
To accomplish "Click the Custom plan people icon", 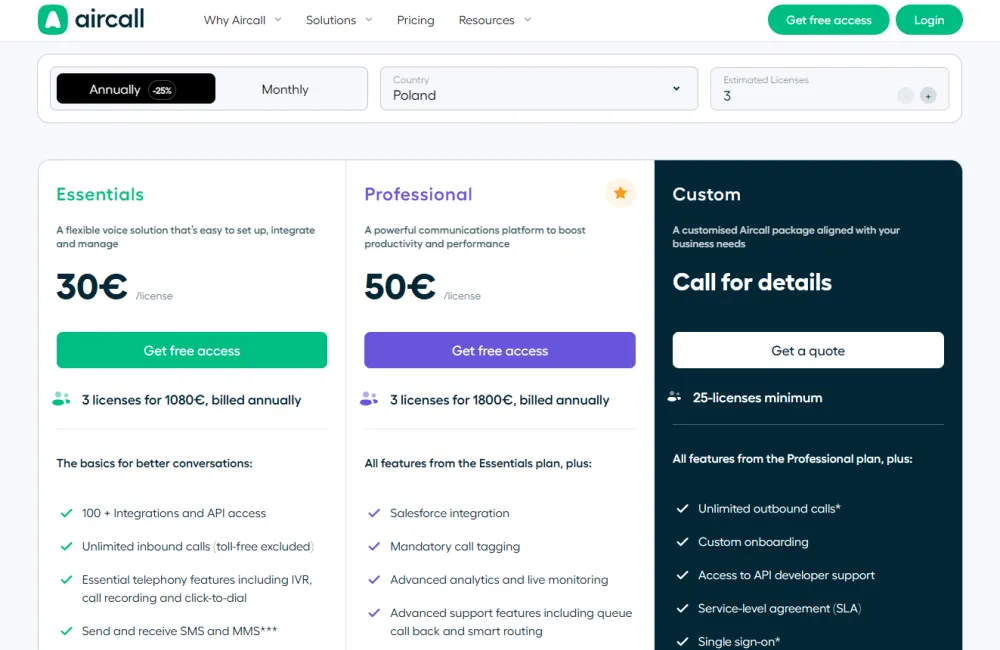I will click(x=675, y=397).
